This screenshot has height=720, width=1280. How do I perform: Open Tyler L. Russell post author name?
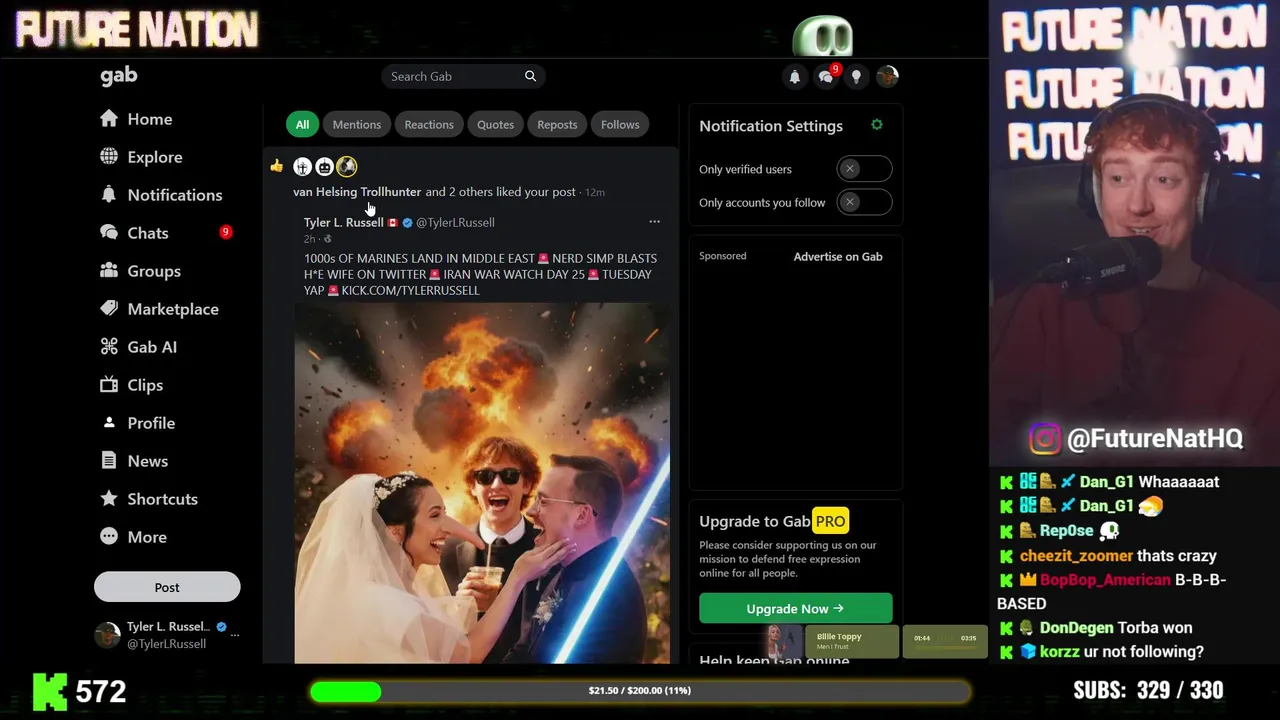tap(344, 222)
